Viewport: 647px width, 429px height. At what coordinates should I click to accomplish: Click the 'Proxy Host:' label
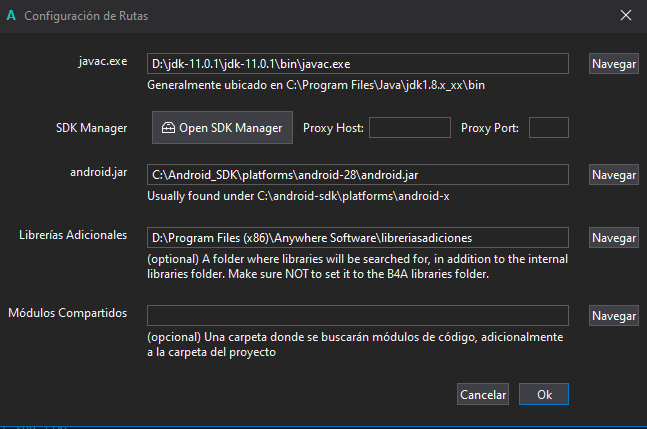[x=333, y=128]
